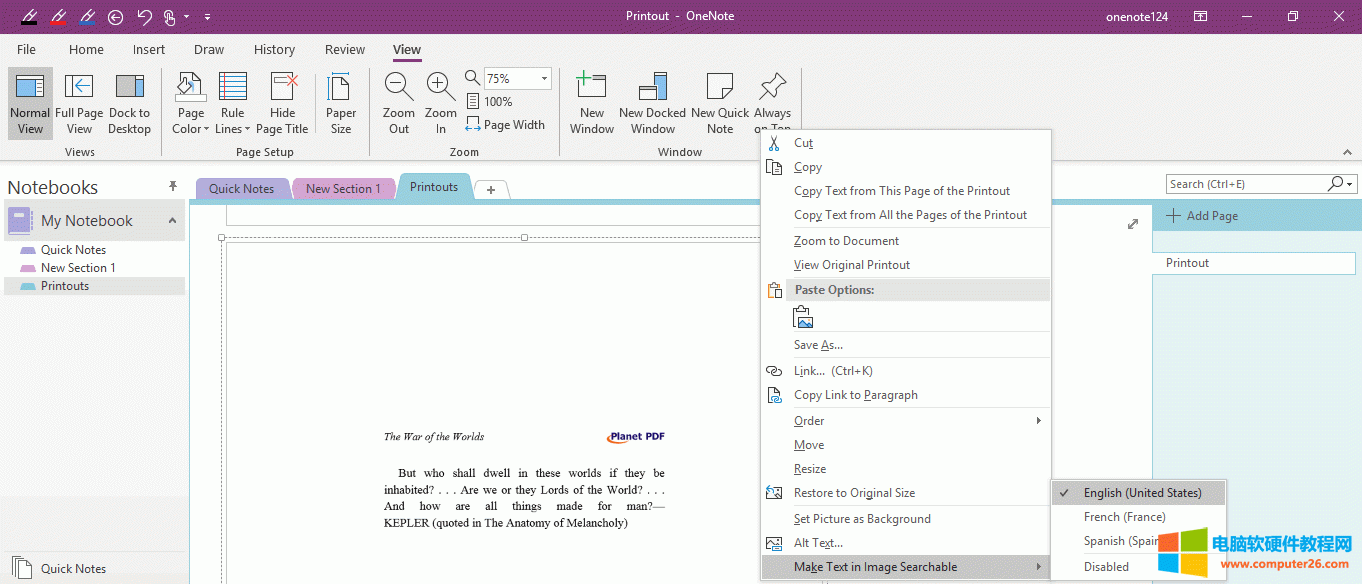Create a New Quick Note
The width and height of the screenshot is (1362, 584).
point(719,102)
